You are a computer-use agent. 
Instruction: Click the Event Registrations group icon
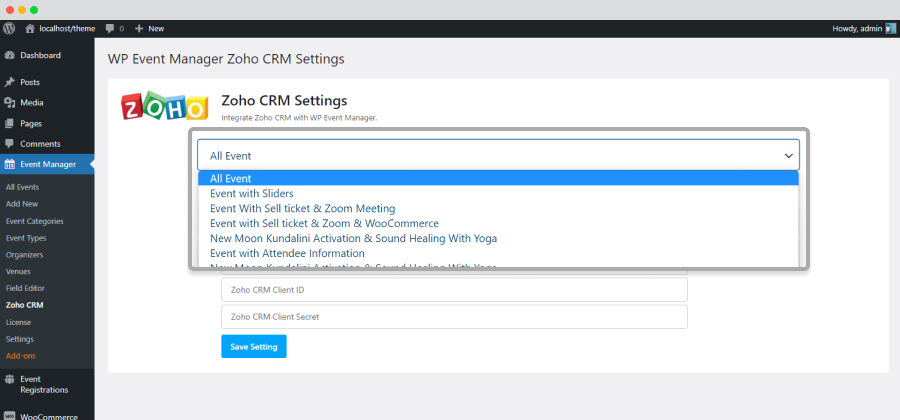pos(9,379)
